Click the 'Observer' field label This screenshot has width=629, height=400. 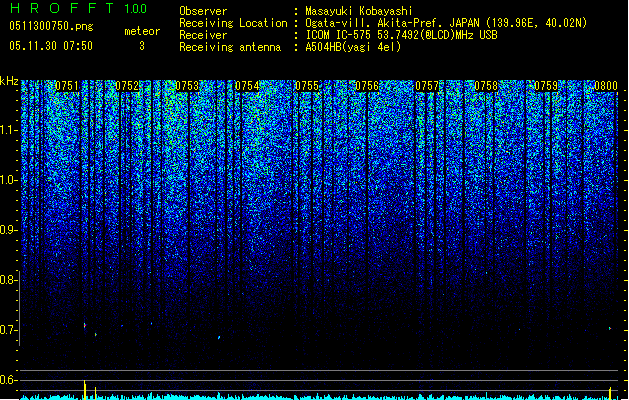[x=203, y=11]
